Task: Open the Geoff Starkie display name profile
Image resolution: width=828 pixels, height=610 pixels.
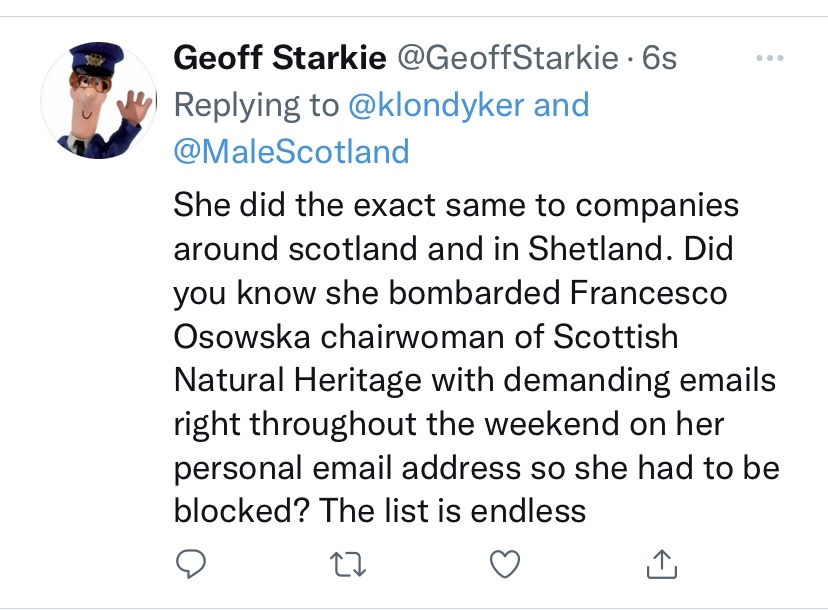Action: 280,59
